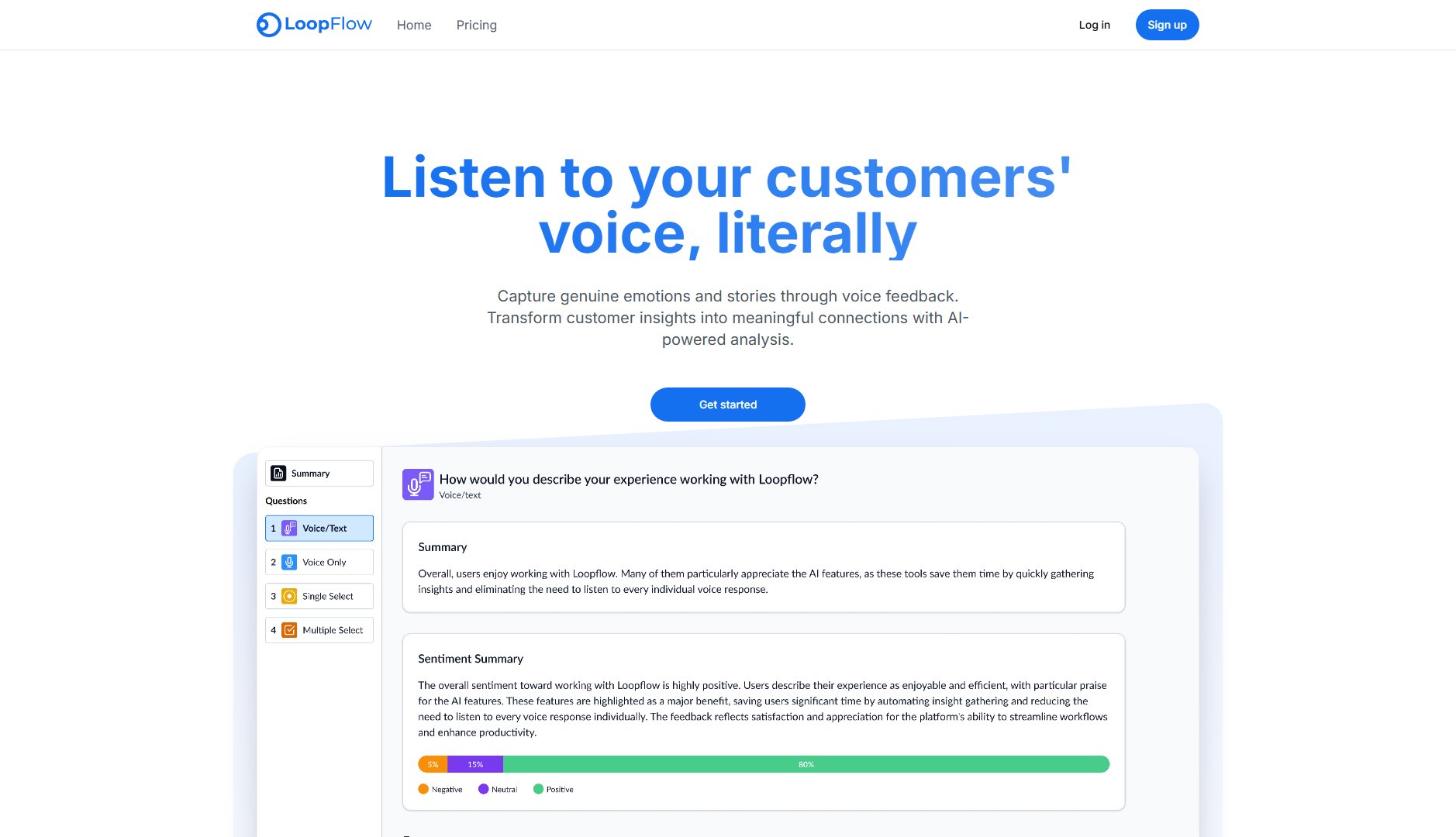Open the Summary panel from the sidebar
This screenshot has height=837, width=1456.
click(x=319, y=473)
